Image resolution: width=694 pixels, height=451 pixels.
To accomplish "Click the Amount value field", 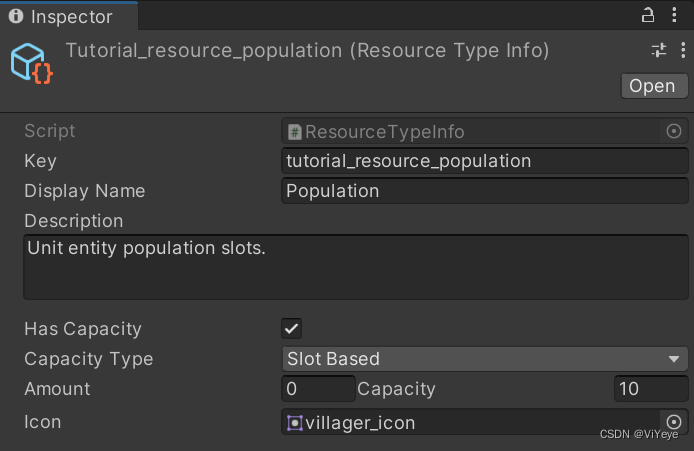I will tap(318, 389).
